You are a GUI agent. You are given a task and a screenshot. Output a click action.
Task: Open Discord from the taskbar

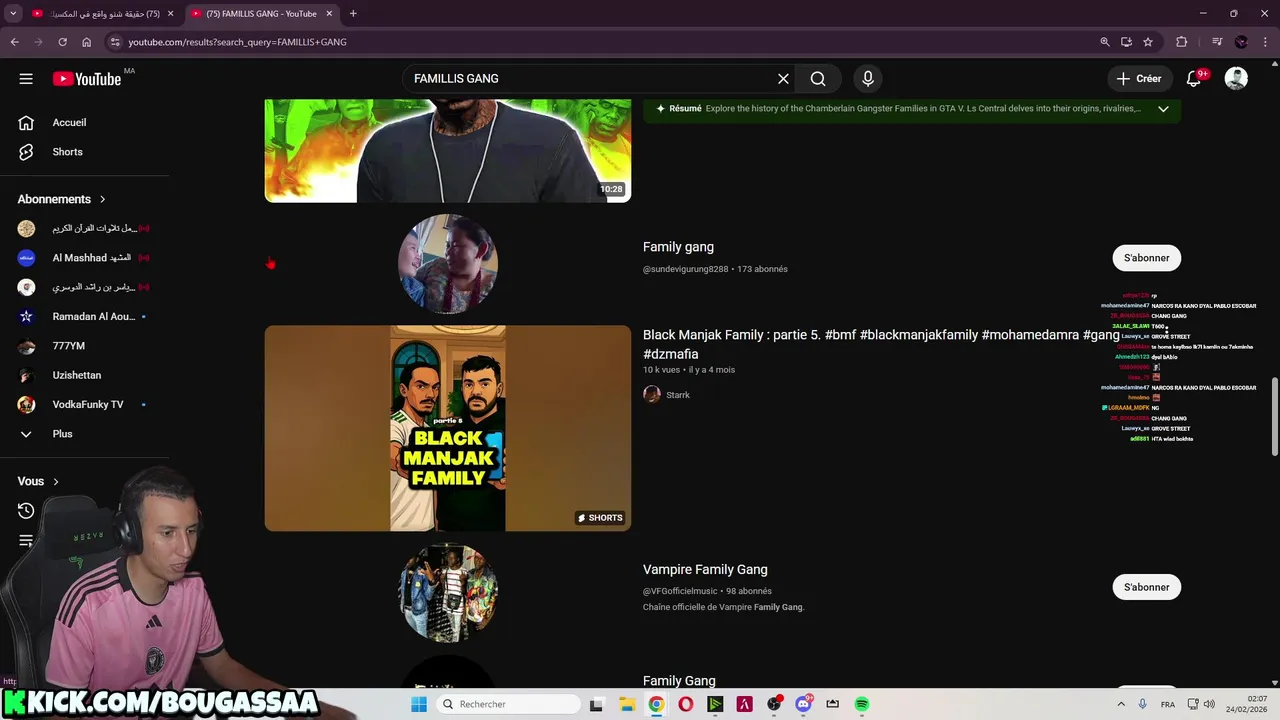tap(803, 704)
